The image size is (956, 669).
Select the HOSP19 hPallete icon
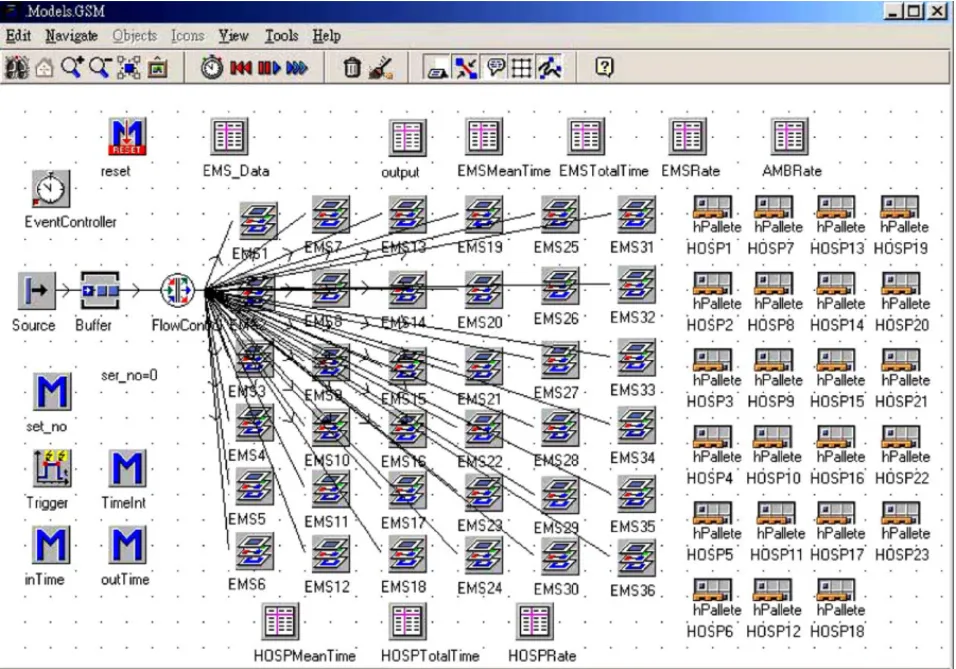click(x=899, y=207)
